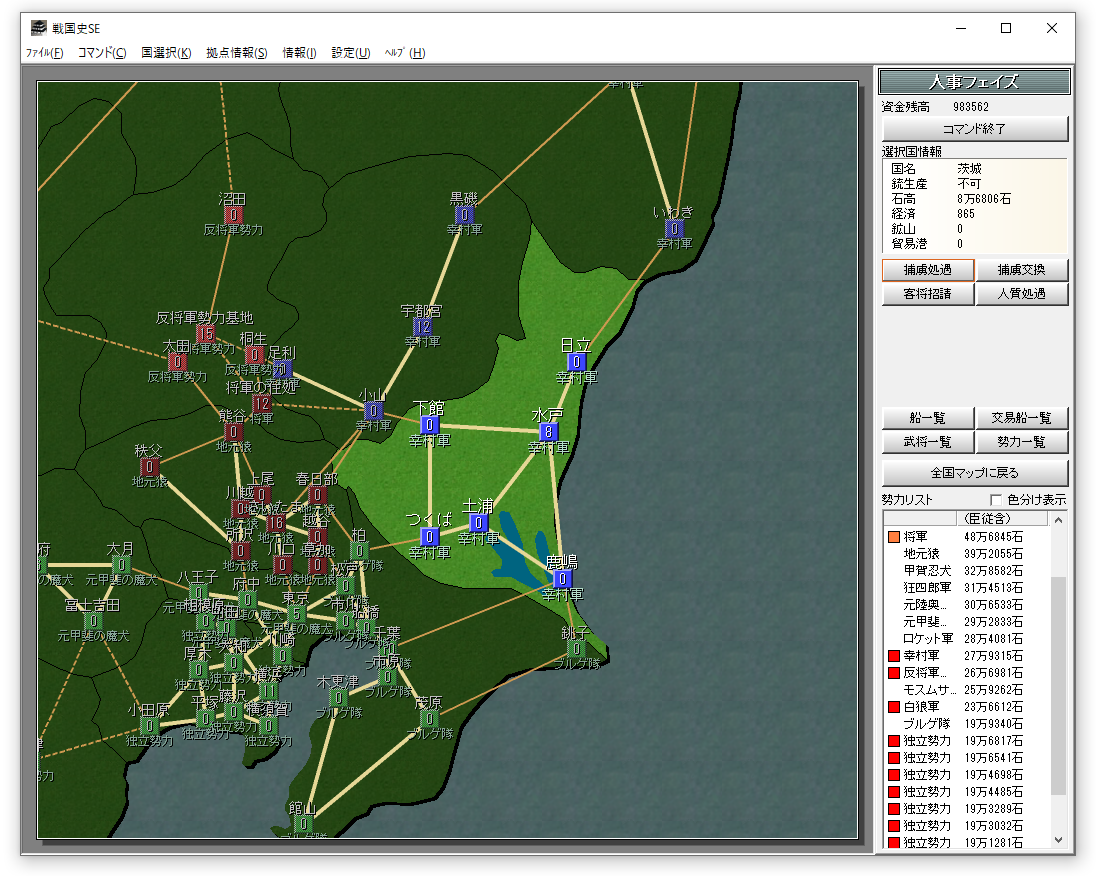Select the 小田原 green base marker
The width and height of the screenshot is (1096, 876).
150,726
